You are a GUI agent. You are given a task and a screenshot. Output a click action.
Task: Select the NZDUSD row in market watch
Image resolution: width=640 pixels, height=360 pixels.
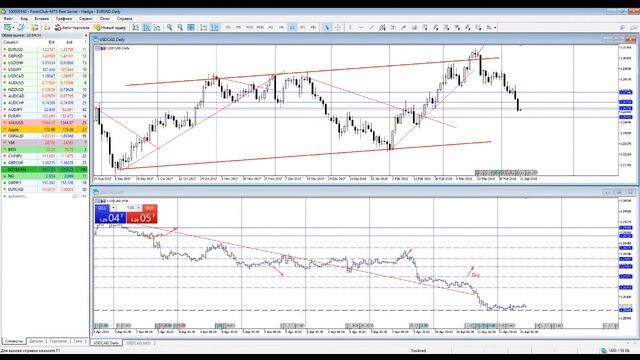coord(44,89)
